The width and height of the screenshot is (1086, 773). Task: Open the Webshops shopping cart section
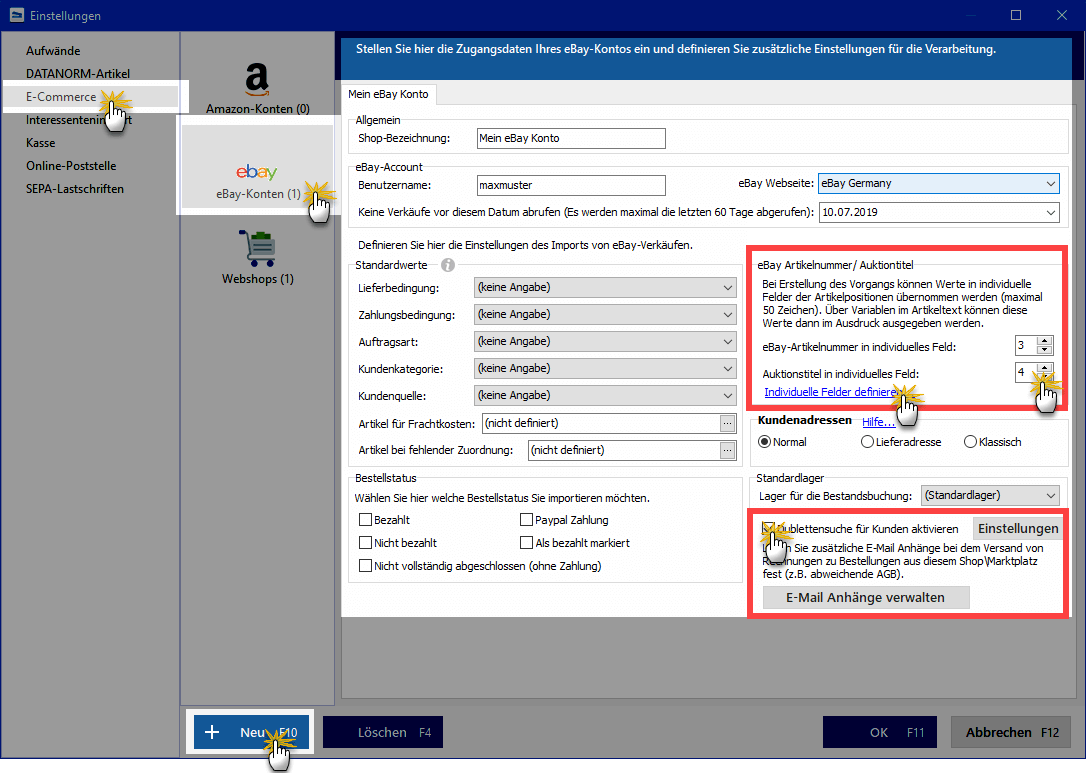tap(258, 258)
